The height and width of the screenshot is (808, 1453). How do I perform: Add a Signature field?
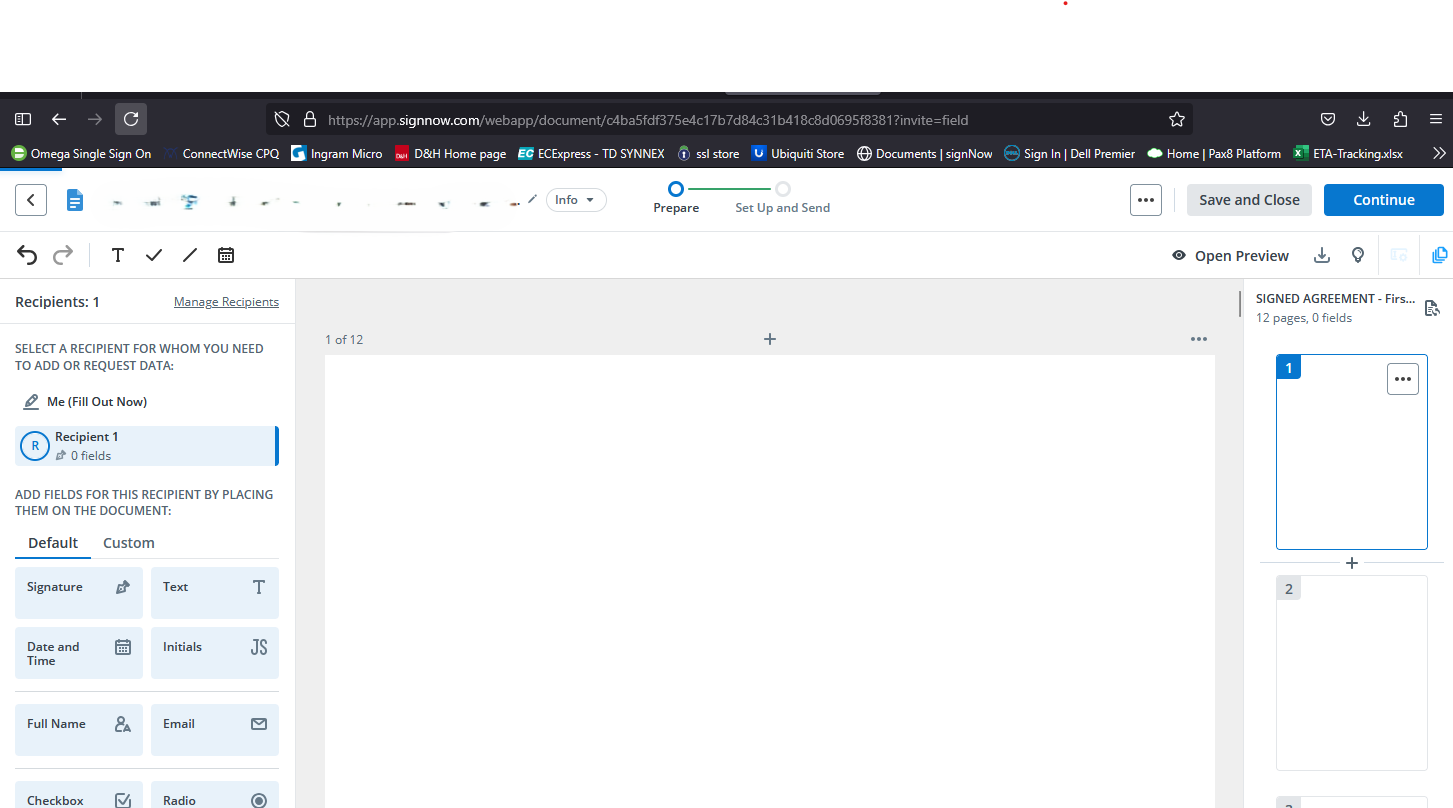[79, 593]
